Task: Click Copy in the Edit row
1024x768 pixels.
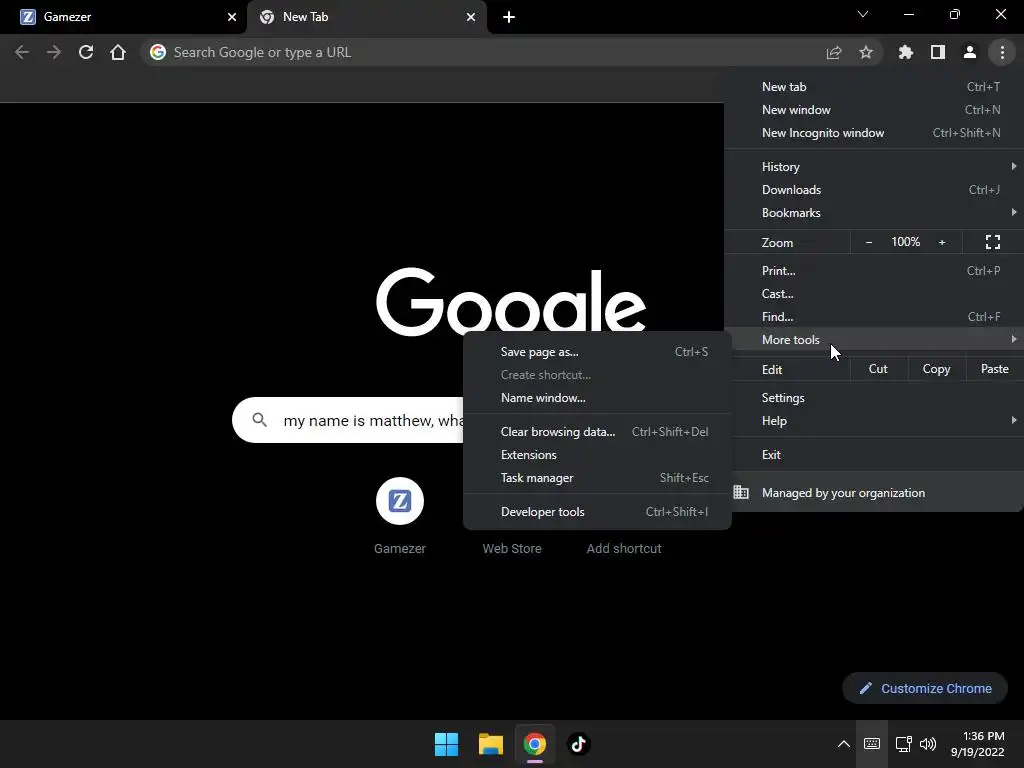Action: coord(936,369)
